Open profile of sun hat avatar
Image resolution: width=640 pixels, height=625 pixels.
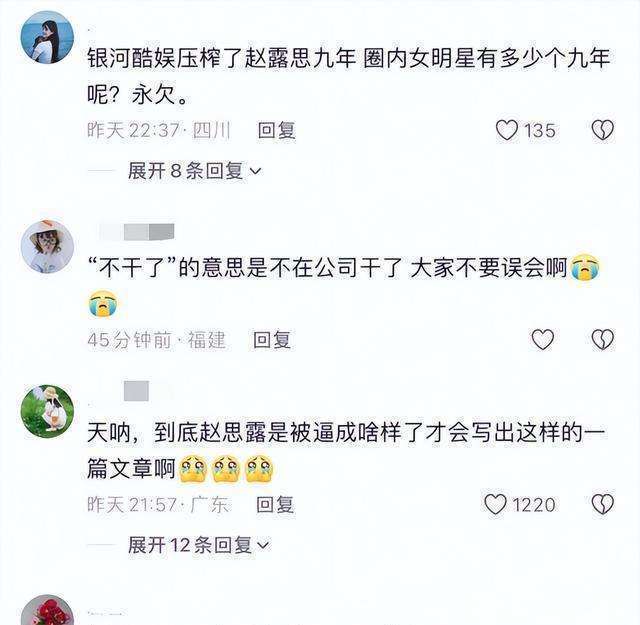click(x=47, y=246)
